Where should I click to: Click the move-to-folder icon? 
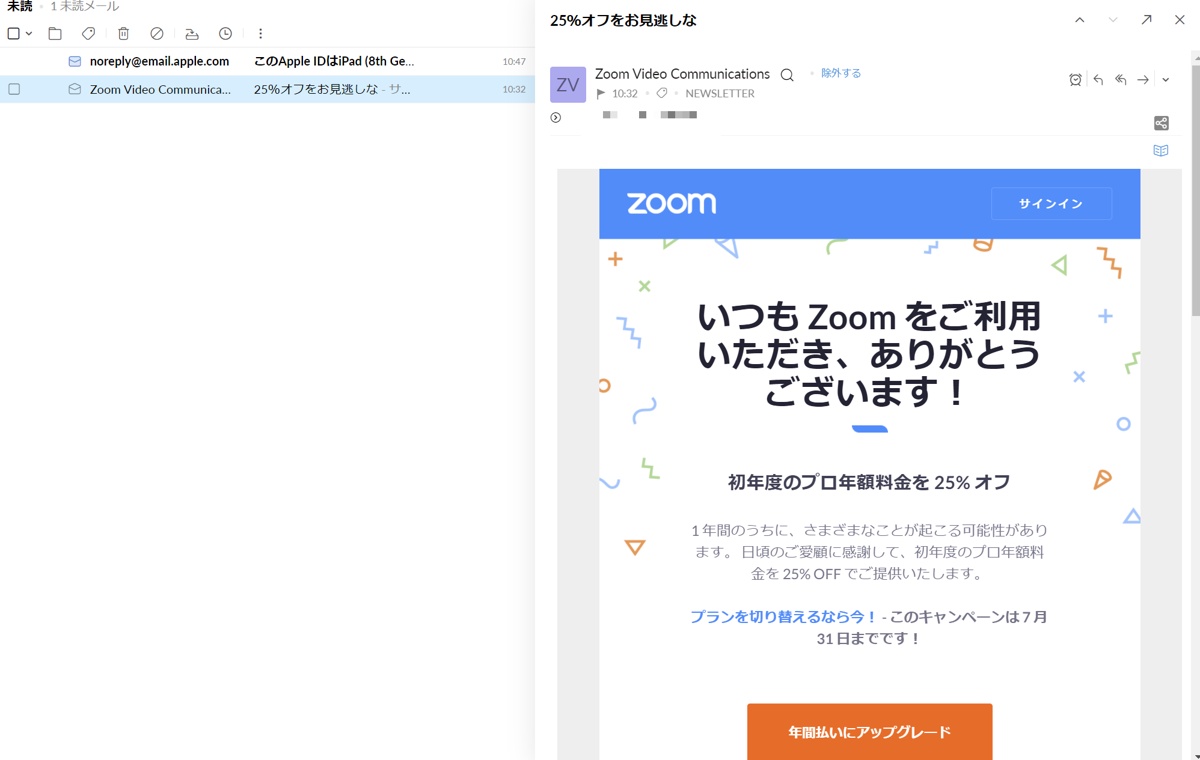(x=55, y=33)
